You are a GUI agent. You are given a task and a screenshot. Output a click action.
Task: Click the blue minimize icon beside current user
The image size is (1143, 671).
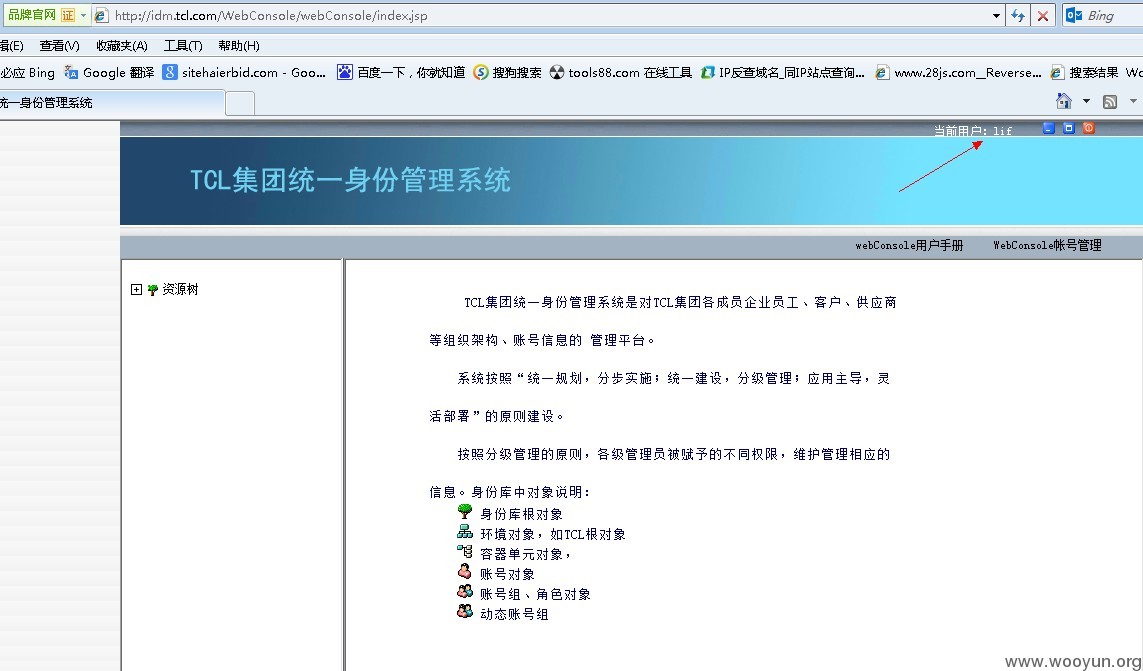[x=1048, y=128]
